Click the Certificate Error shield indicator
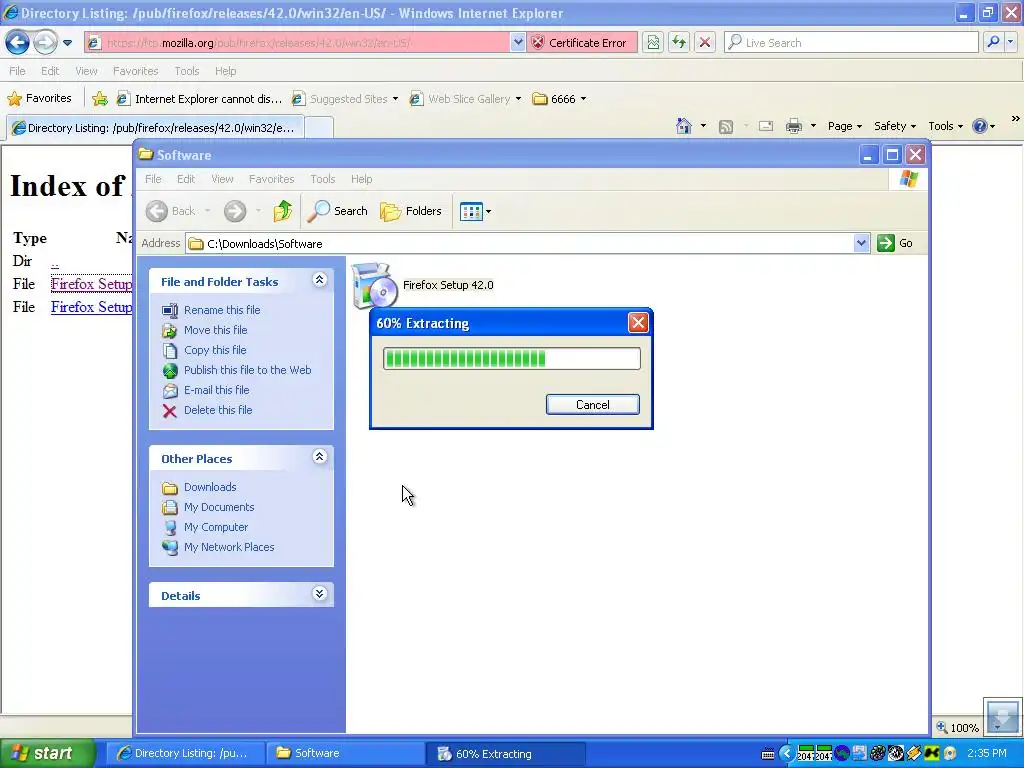This screenshot has height=768, width=1024. pos(581,43)
